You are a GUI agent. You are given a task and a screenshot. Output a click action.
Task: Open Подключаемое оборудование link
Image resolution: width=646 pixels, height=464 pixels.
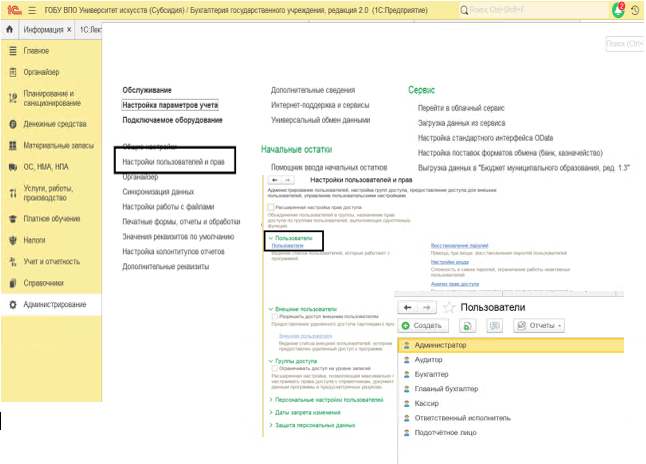(x=172, y=120)
